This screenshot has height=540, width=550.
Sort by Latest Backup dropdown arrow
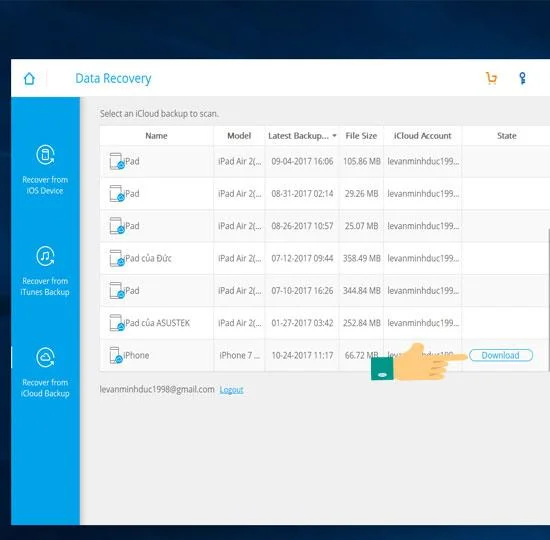click(334, 136)
